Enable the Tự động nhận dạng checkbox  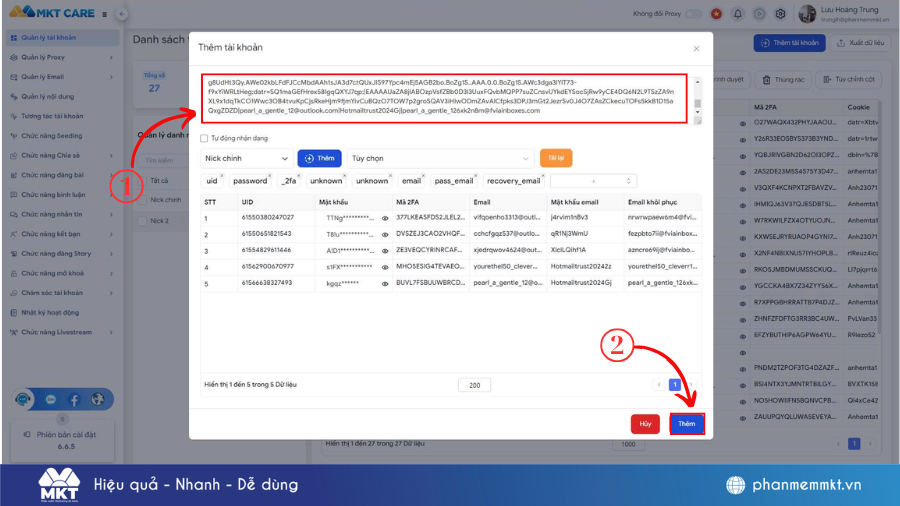204,138
